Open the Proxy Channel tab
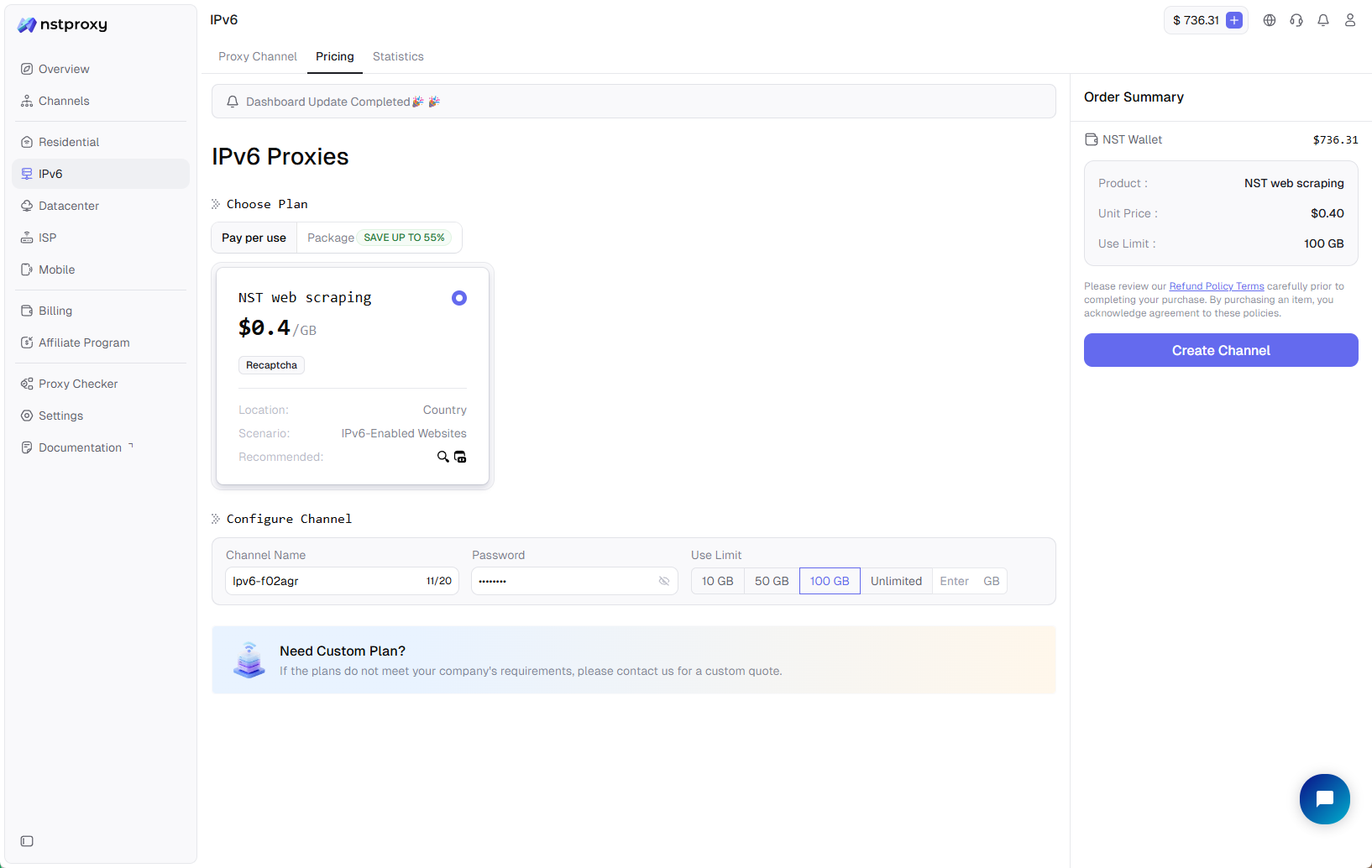 pyautogui.click(x=257, y=56)
